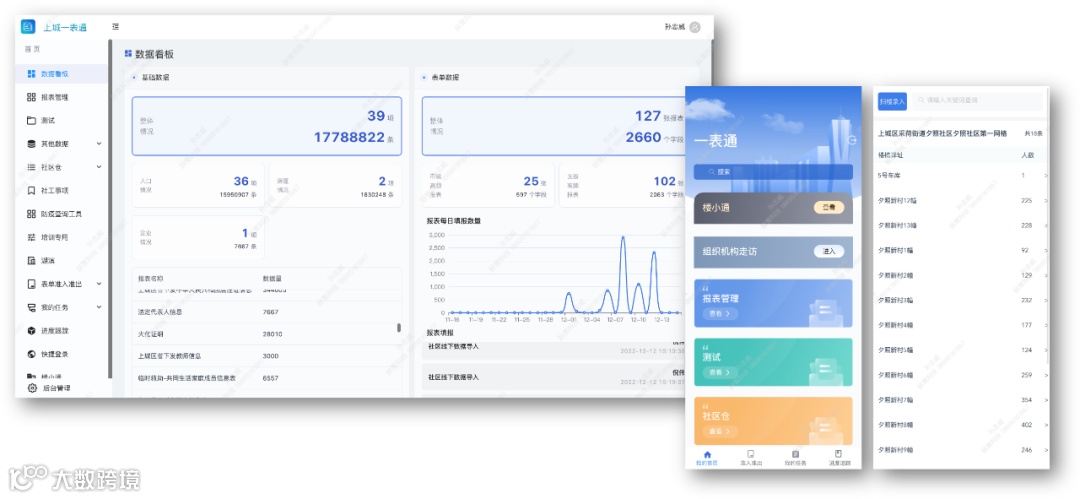
Task: Click 查看 on the 楼小通 mobile card
Action: tap(829, 207)
